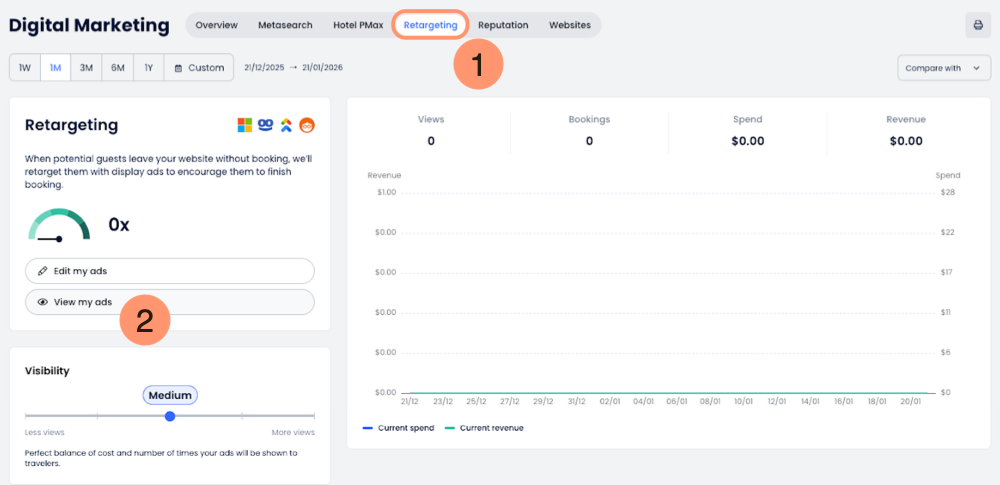Click the orange face network icon
The width and height of the screenshot is (1000, 485).
point(307,125)
